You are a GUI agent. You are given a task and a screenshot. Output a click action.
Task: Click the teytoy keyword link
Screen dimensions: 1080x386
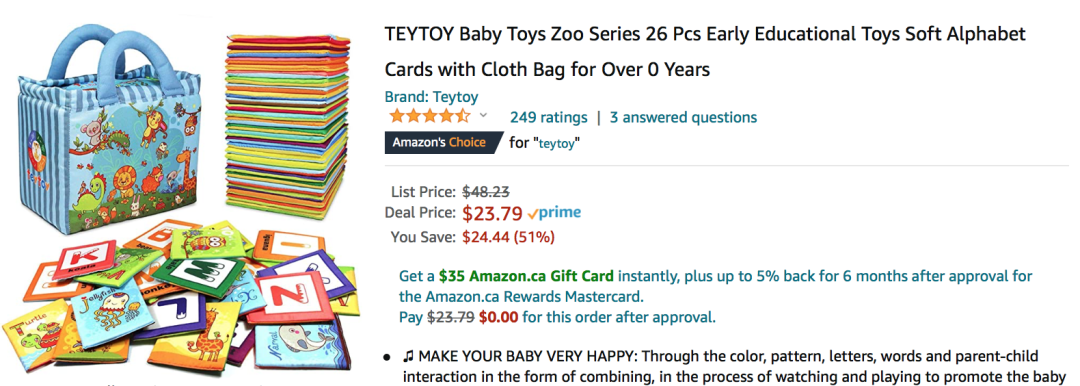pos(559,143)
